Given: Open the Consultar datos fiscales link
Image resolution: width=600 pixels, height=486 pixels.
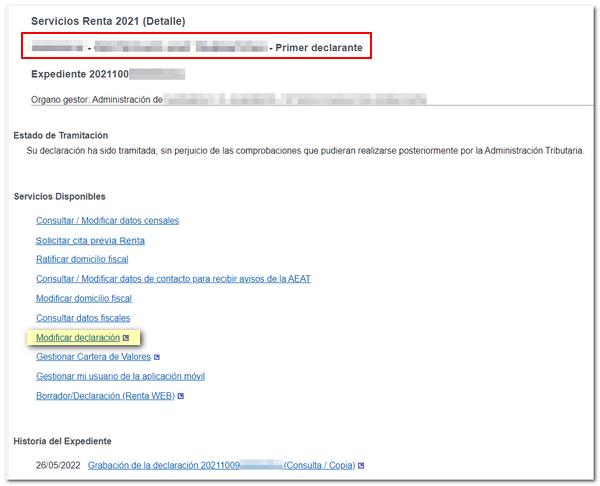Looking at the screenshot, I should click(83, 318).
